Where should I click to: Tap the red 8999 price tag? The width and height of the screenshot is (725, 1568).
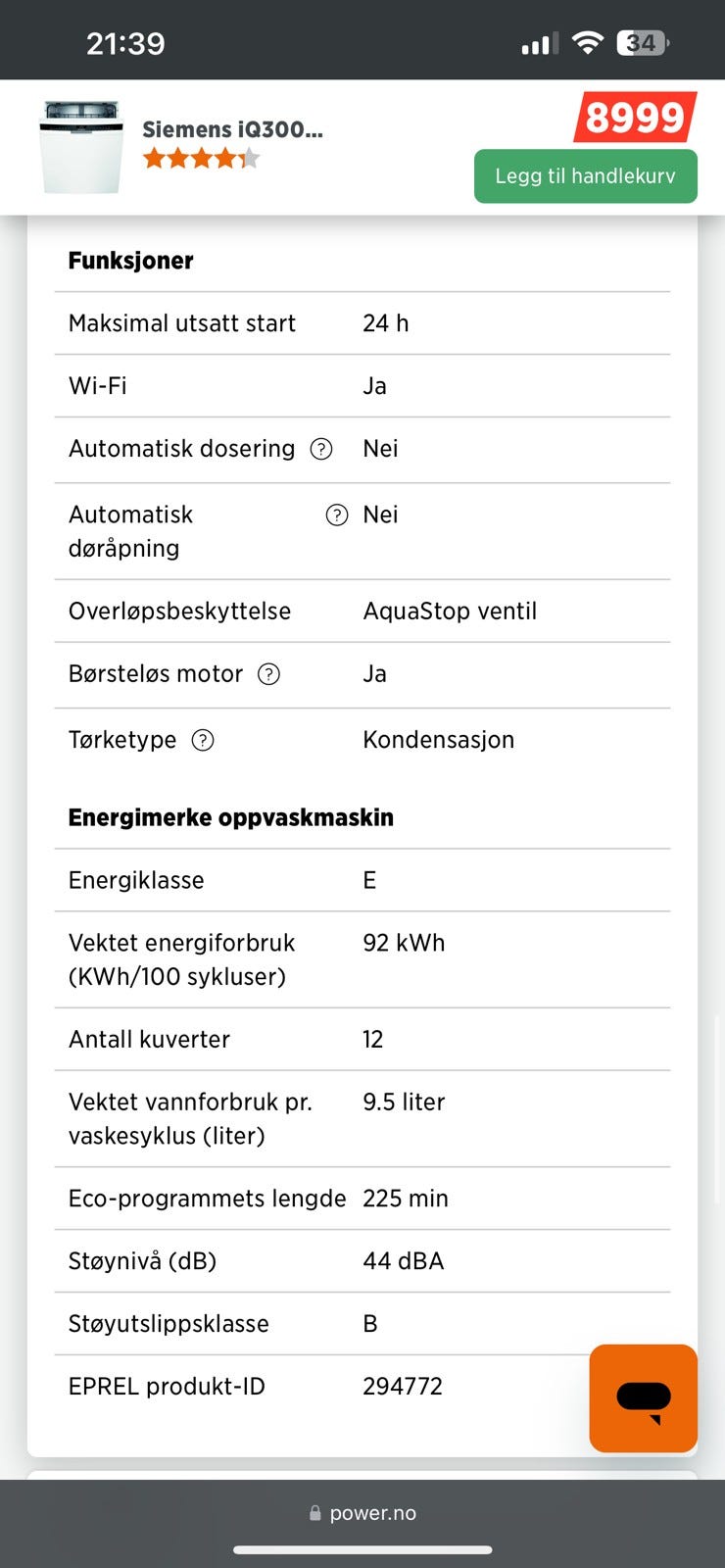635,118
